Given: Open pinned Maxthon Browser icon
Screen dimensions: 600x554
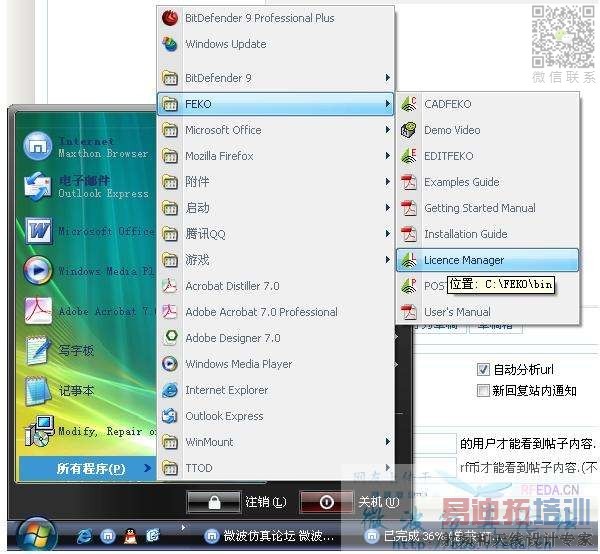Looking at the screenshot, I should [x=38, y=146].
